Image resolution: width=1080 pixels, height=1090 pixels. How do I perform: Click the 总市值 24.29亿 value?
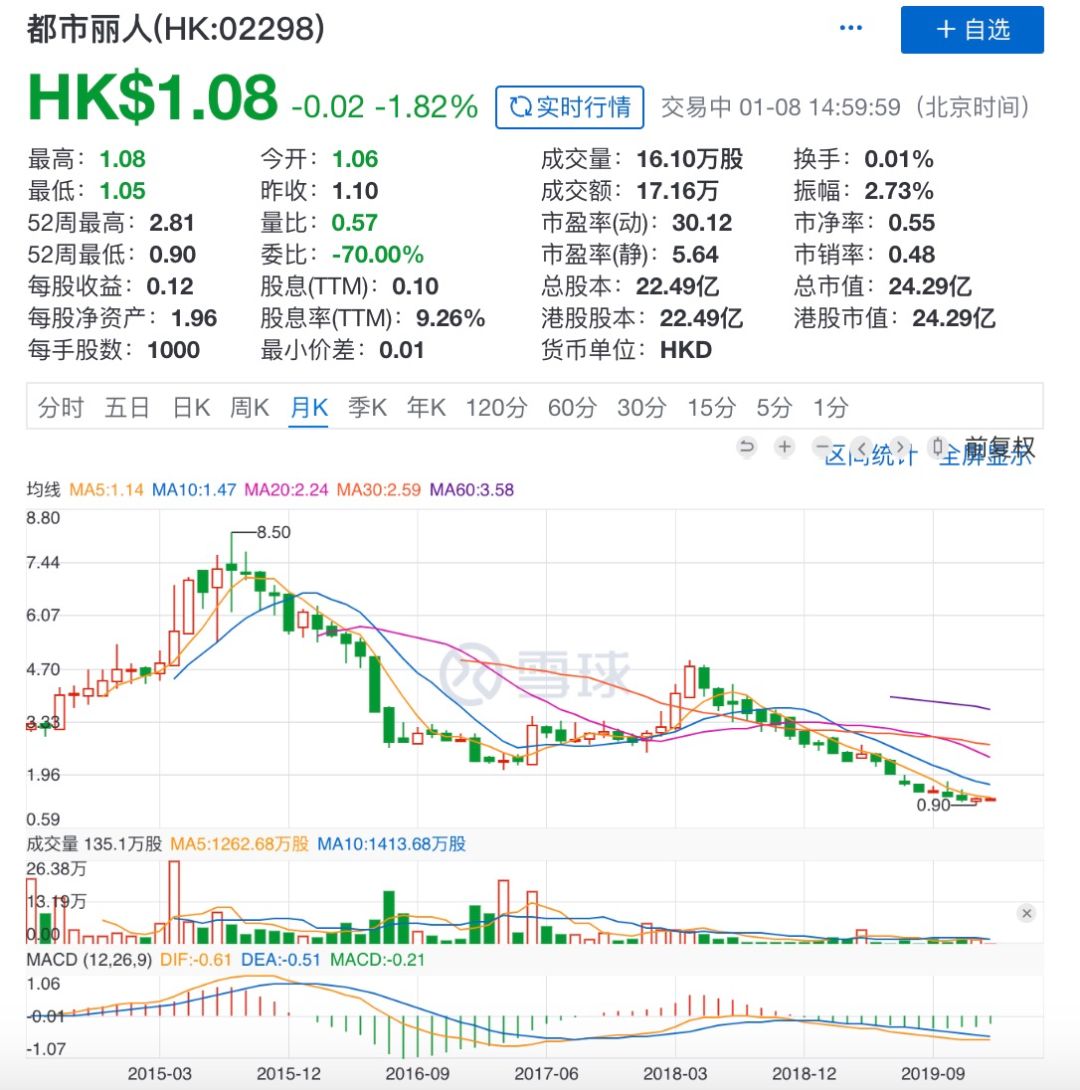[x=930, y=286]
